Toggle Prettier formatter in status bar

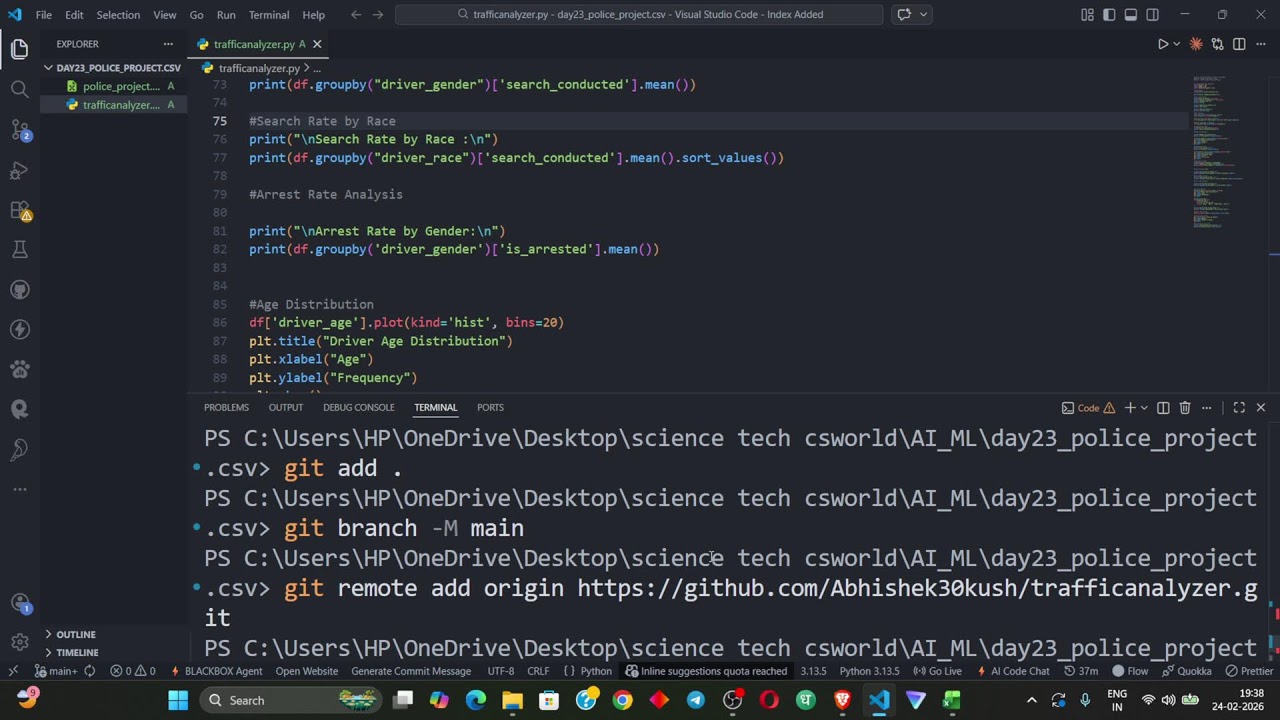click(1250, 671)
